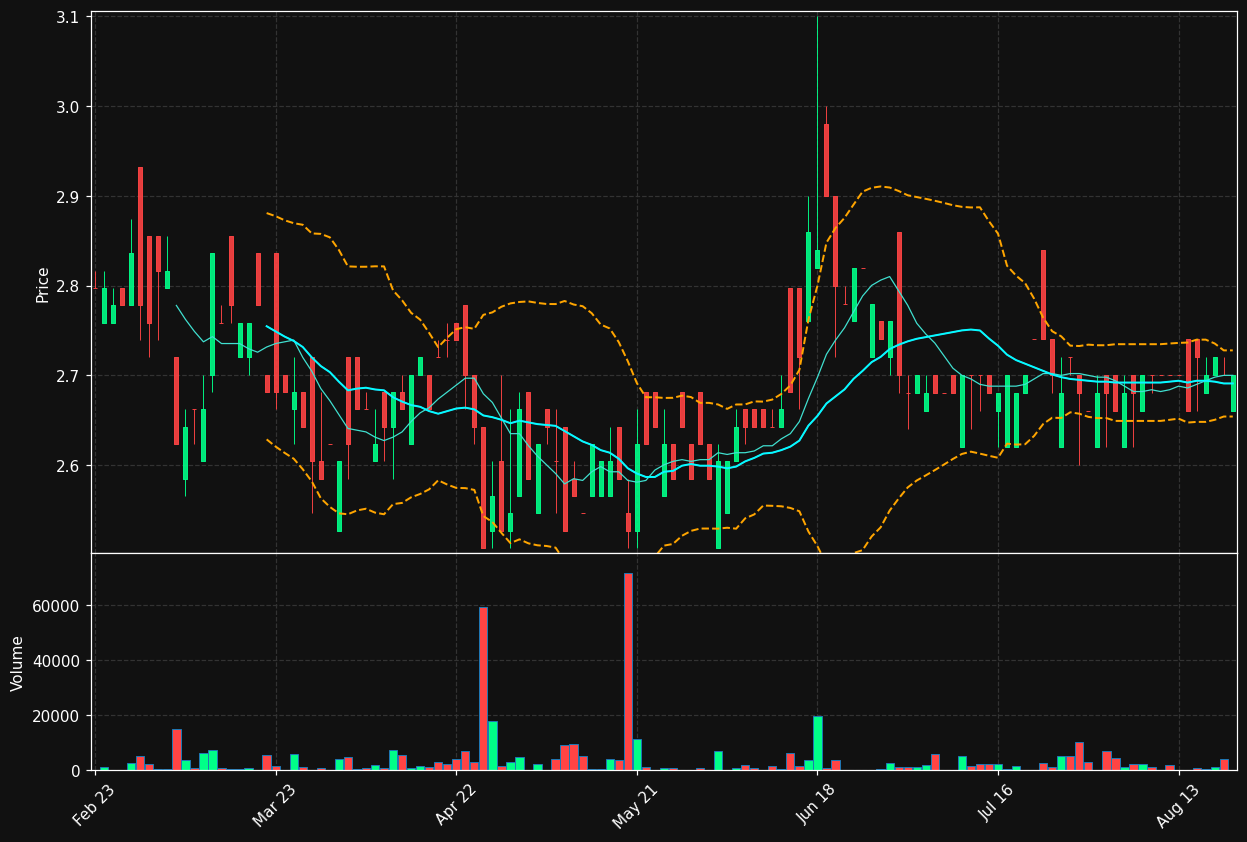Screen dimensions: 1247x842
Task: Click the Apr 22 date label
Action: [x=456, y=805]
